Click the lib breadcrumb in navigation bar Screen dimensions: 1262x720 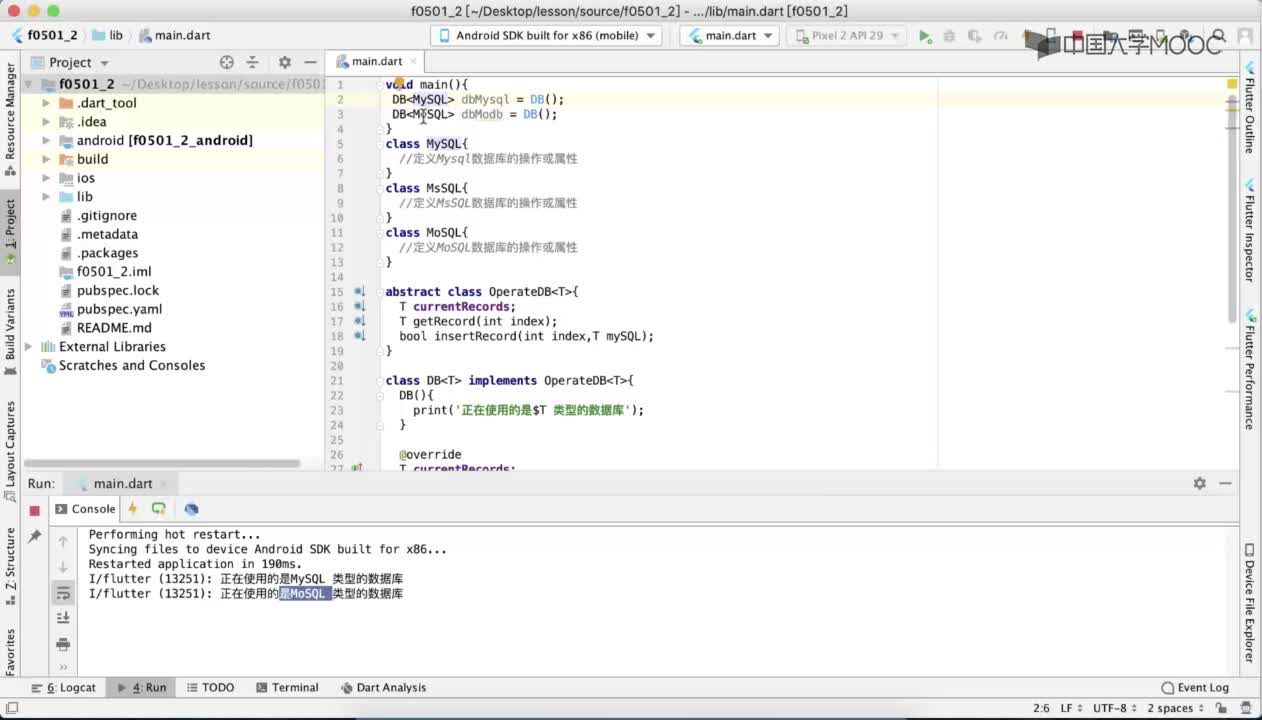(108, 35)
